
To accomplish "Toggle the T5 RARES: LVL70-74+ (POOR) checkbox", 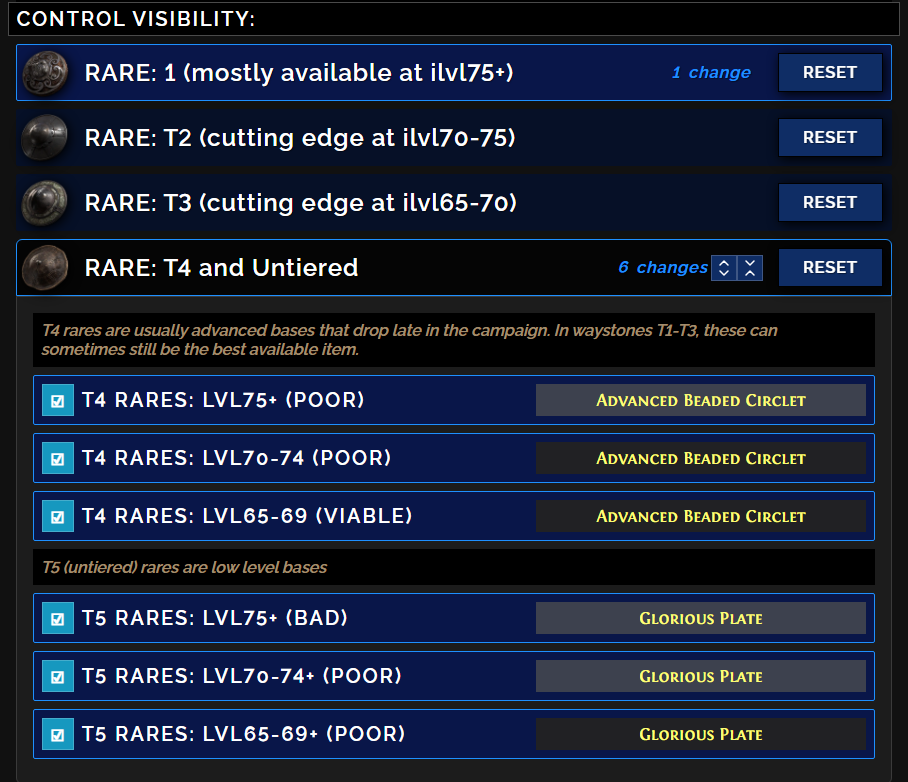I will 58,676.
